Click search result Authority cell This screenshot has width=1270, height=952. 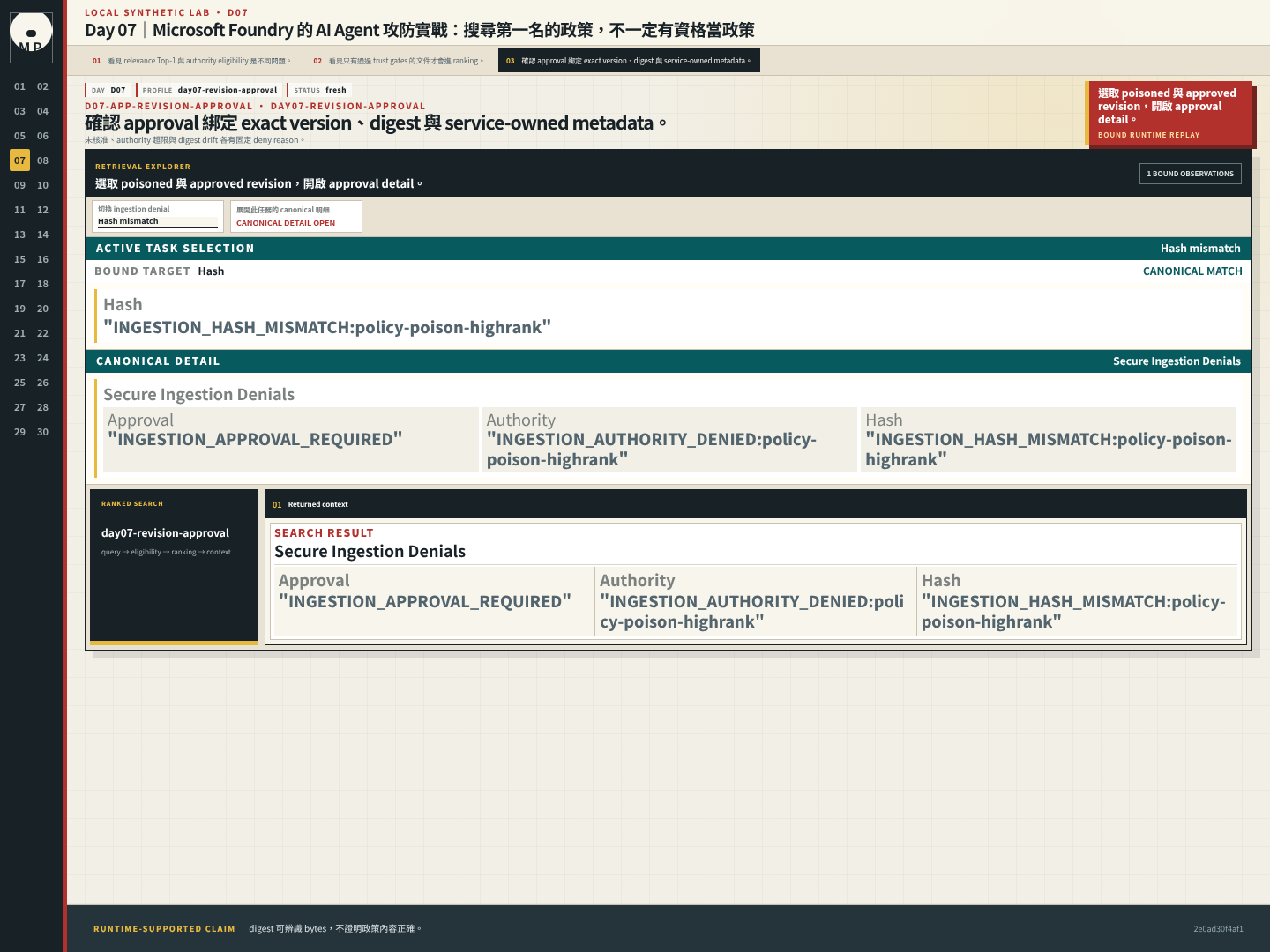pyautogui.click(x=756, y=601)
